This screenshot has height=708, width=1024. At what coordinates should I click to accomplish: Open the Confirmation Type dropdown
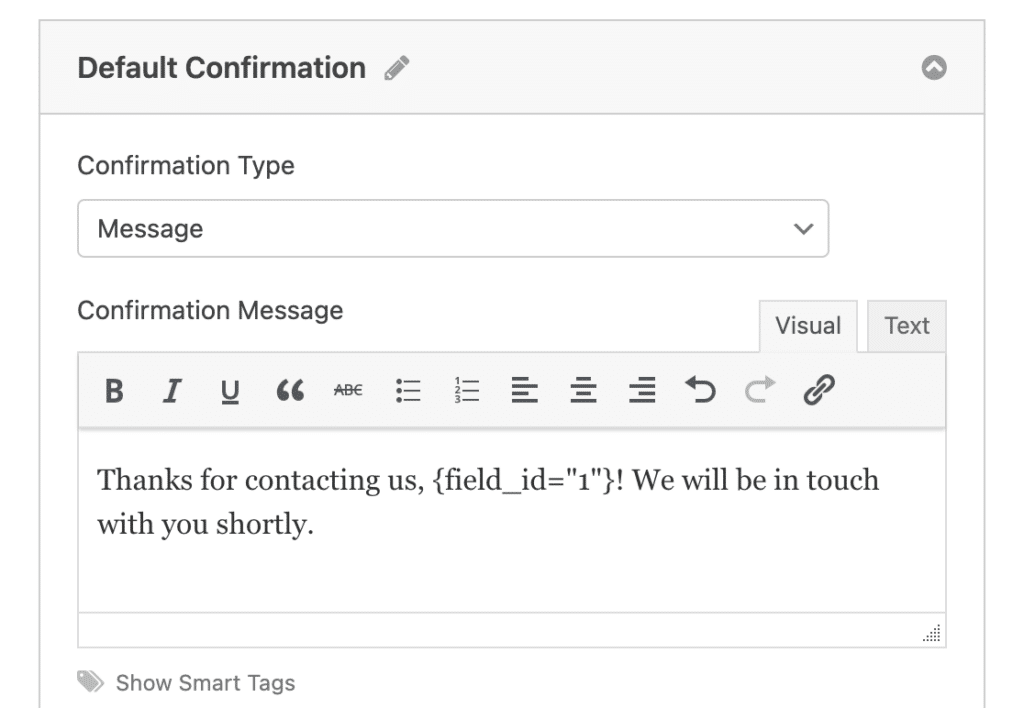click(453, 228)
